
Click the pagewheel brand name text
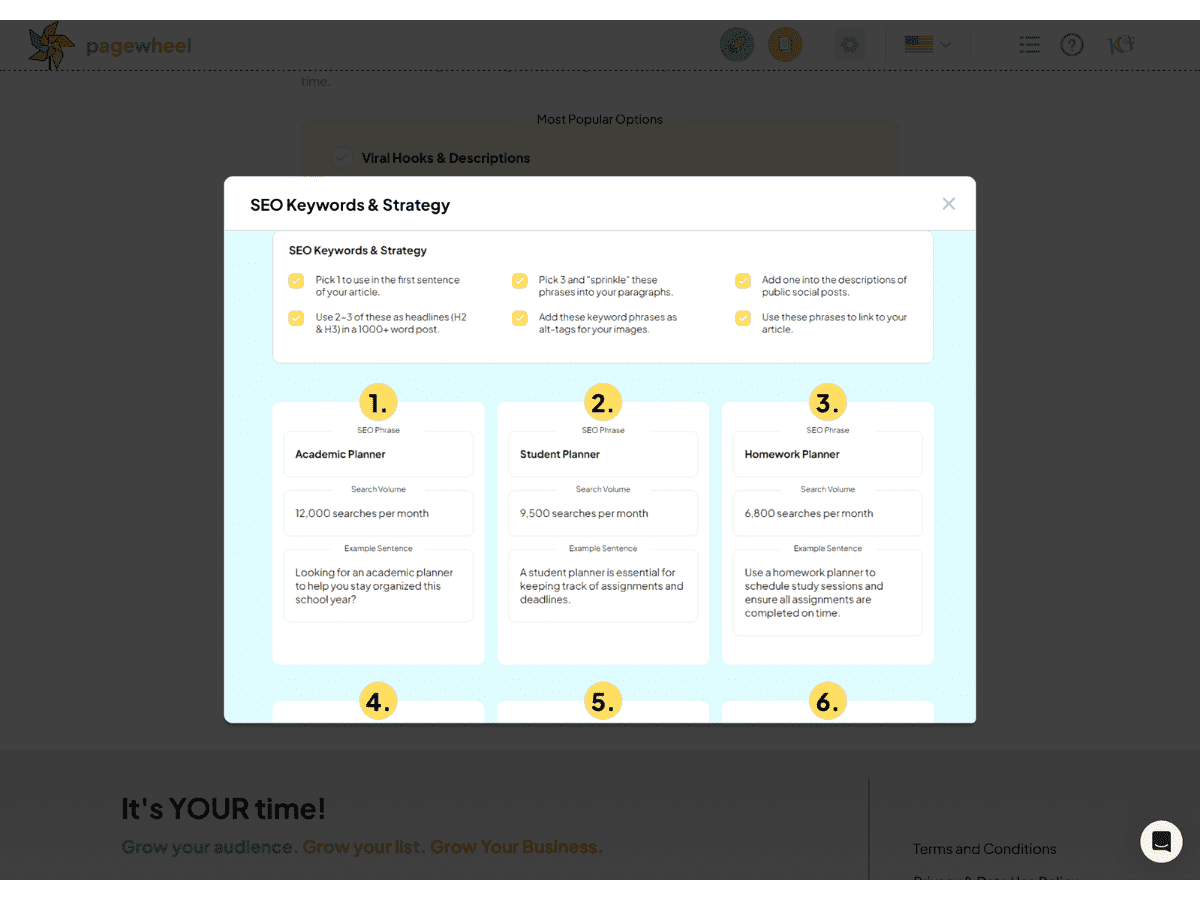pyautogui.click(x=138, y=46)
